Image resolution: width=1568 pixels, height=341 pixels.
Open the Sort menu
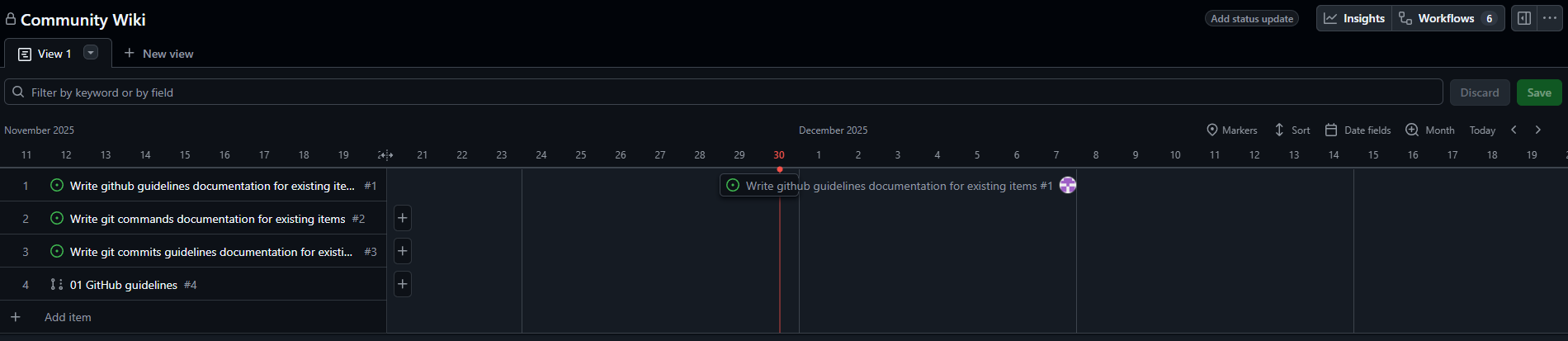click(x=1292, y=130)
